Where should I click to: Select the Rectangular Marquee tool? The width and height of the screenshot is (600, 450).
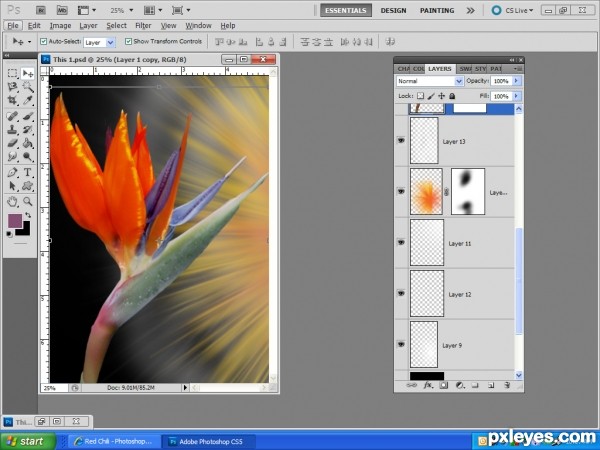13,73
